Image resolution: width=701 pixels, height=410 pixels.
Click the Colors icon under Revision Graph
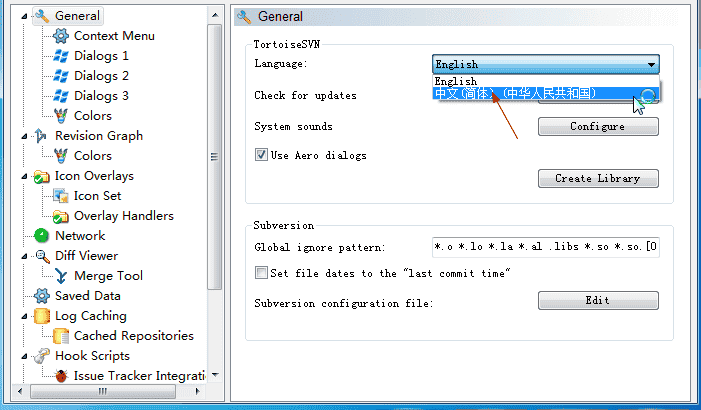click(x=61, y=156)
